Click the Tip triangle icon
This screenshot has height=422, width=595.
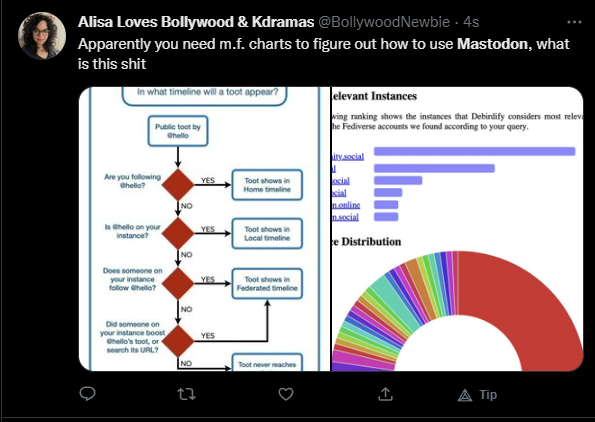point(465,396)
